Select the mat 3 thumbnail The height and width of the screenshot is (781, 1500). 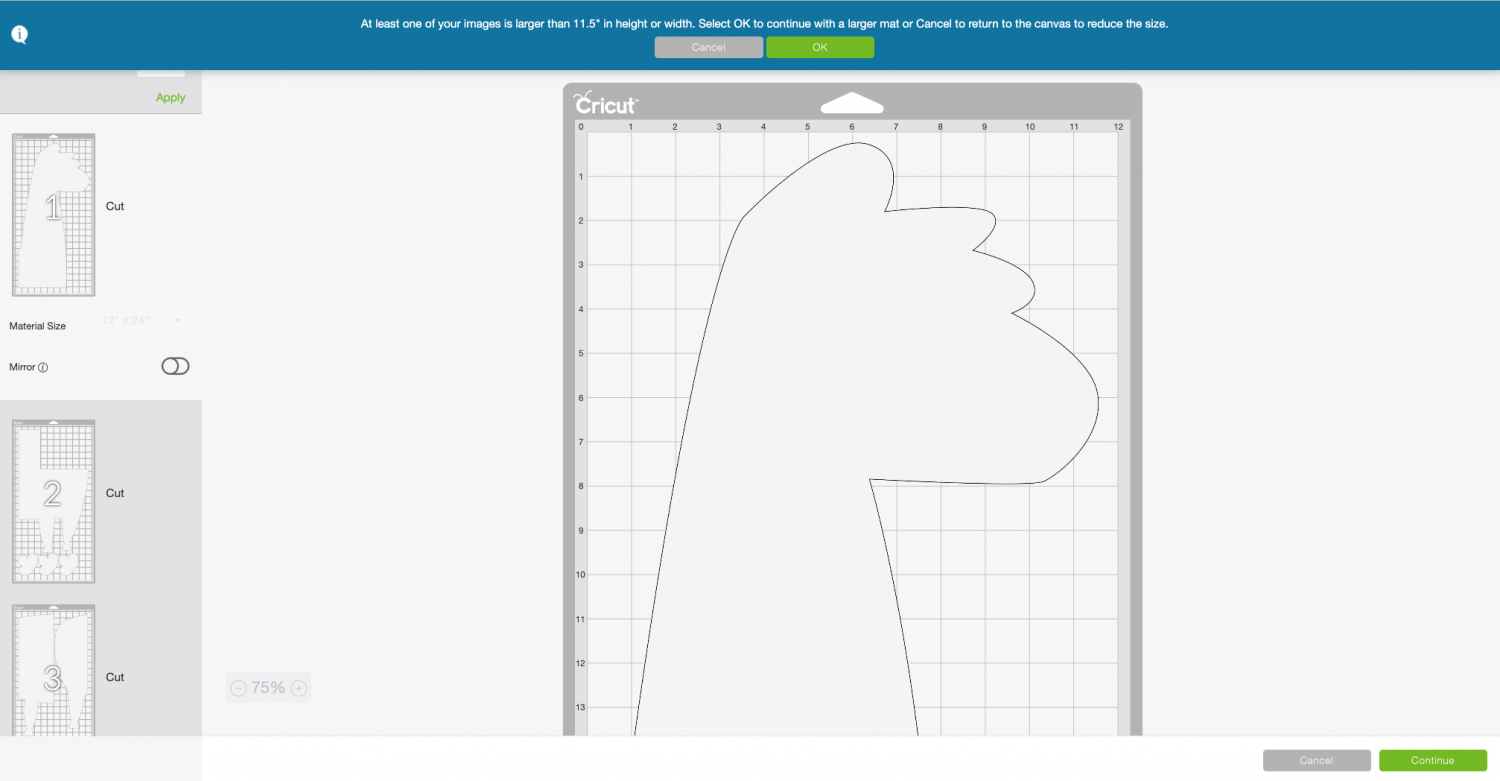53,670
